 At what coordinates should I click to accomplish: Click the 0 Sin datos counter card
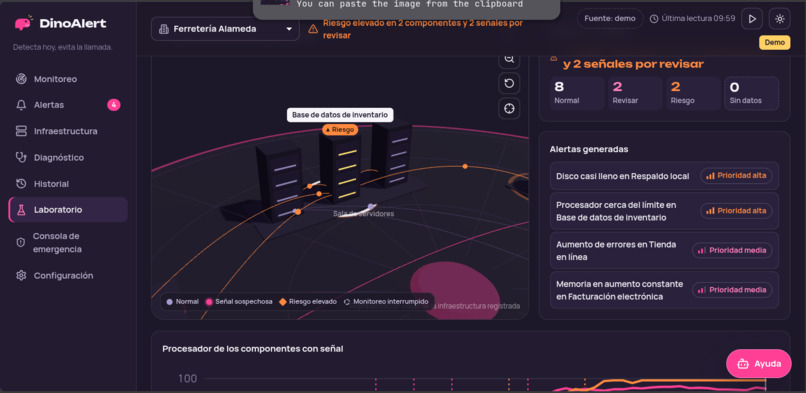point(752,93)
